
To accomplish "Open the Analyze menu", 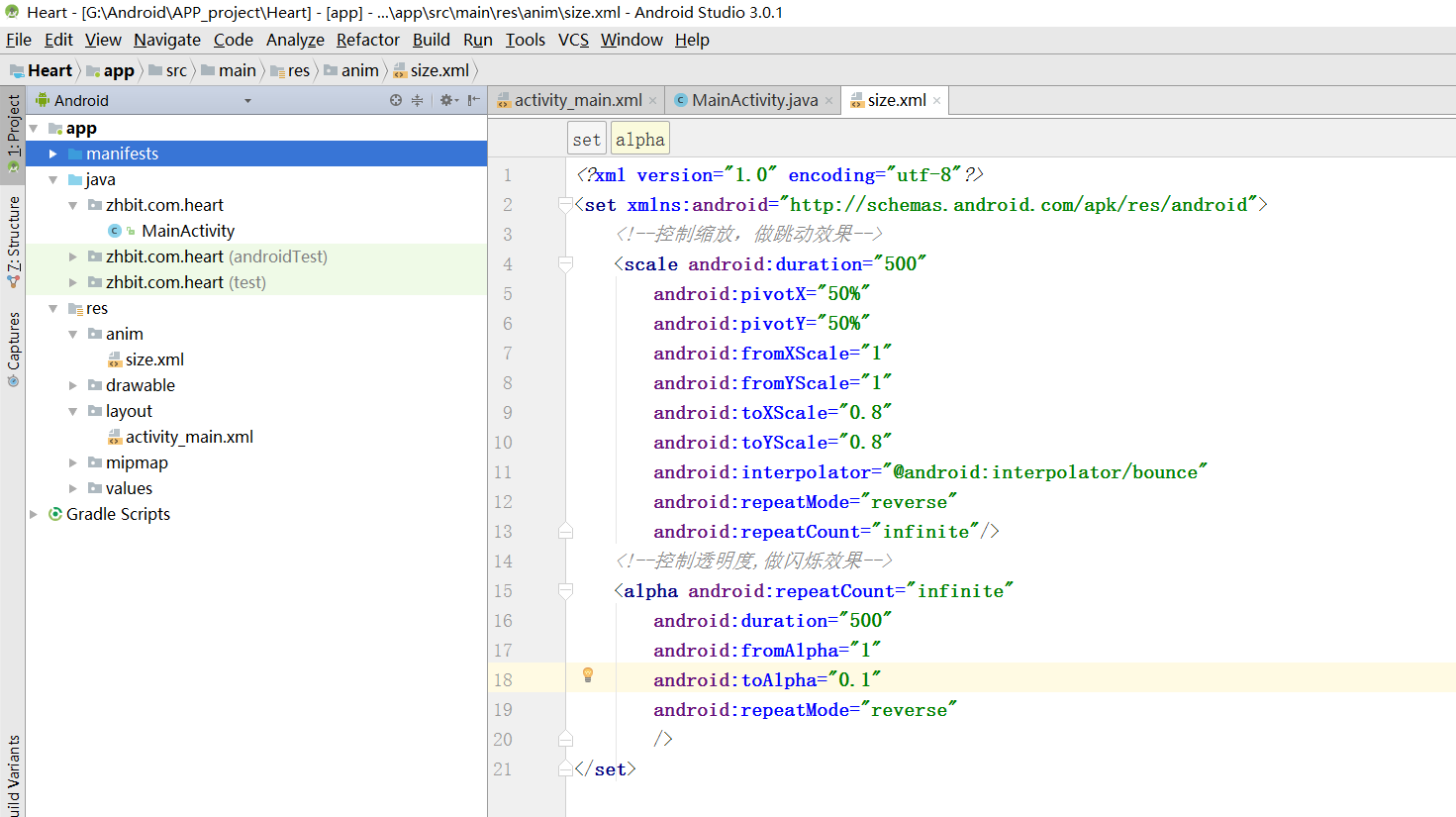I will [x=295, y=40].
